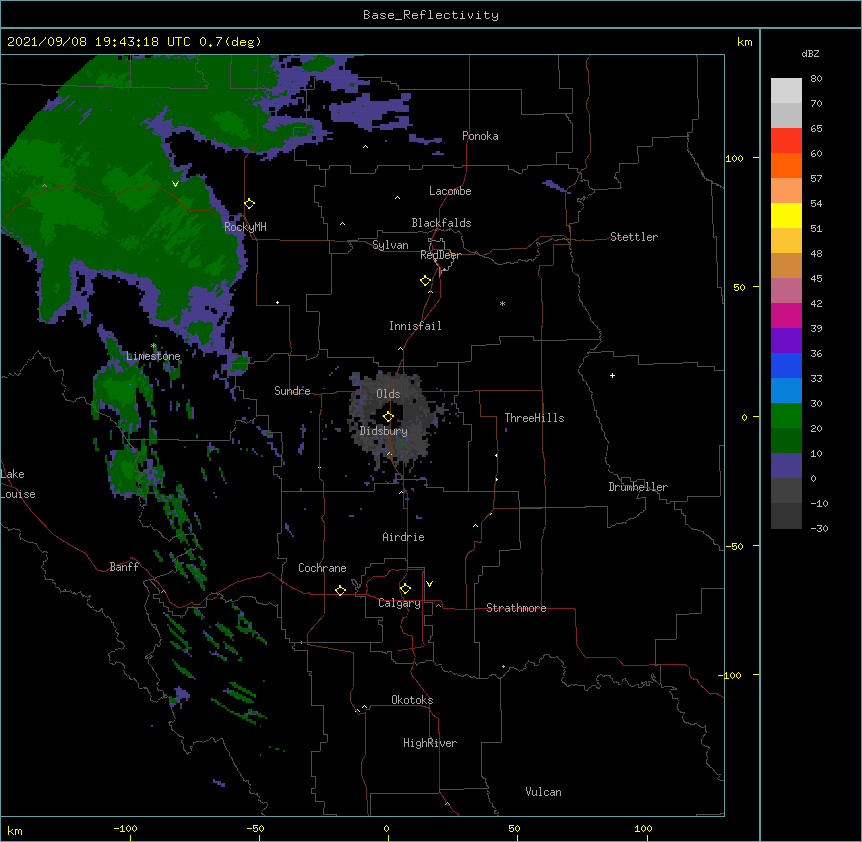Click the yellow diamond marker below Cochrane
The image size is (862, 842).
pyautogui.click(x=340, y=590)
